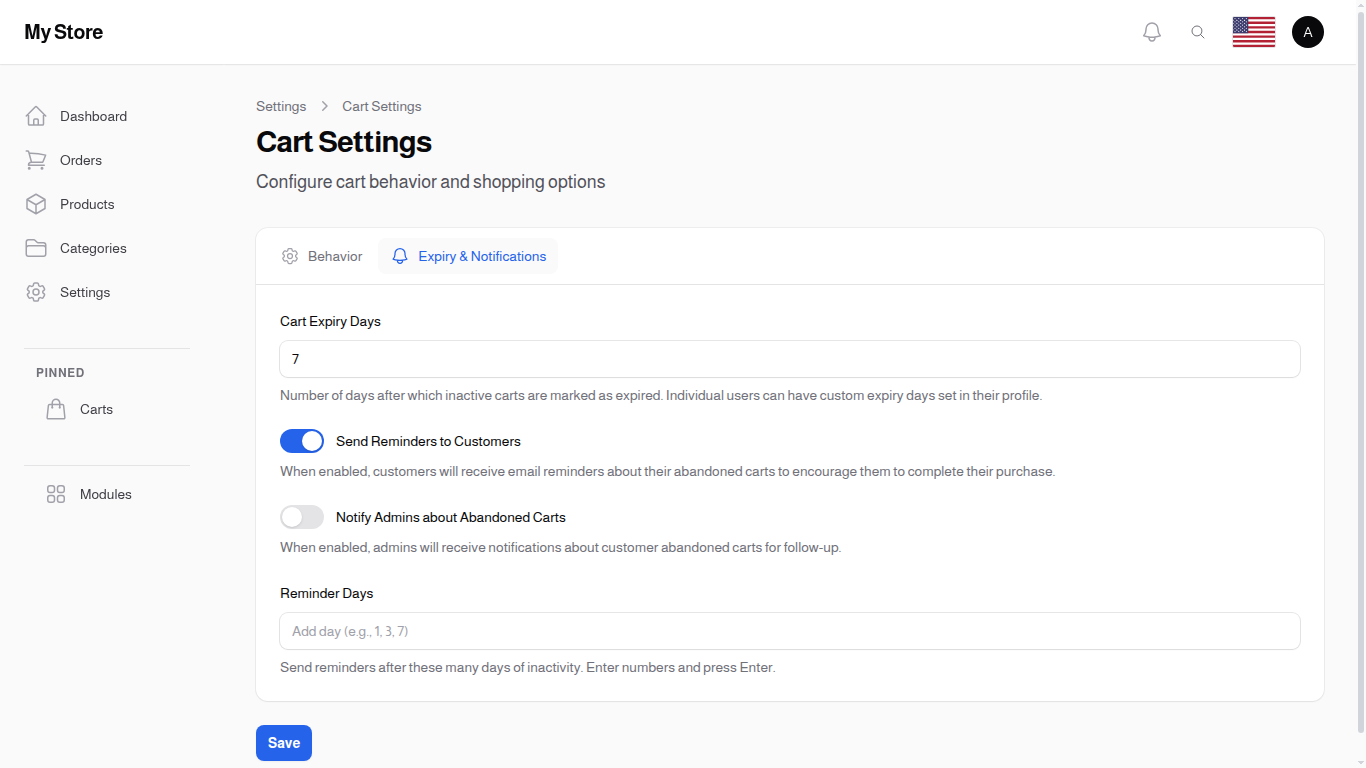
Task: Select the Expiry & Notifications tab
Action: (x=468, y=255)
